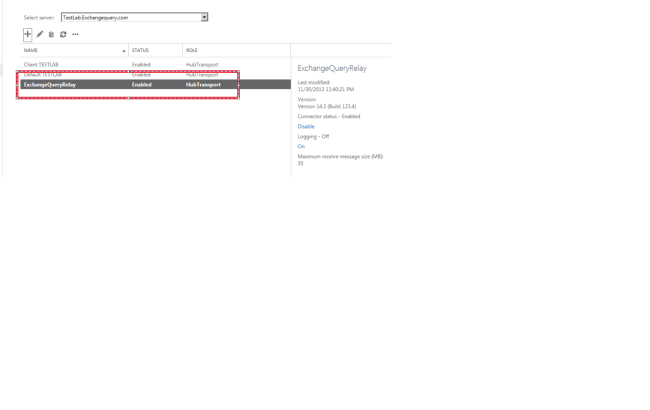This screenshot has width=650, height=410.
Task: Refresh the connector list
Action: [x=63, y=34]
